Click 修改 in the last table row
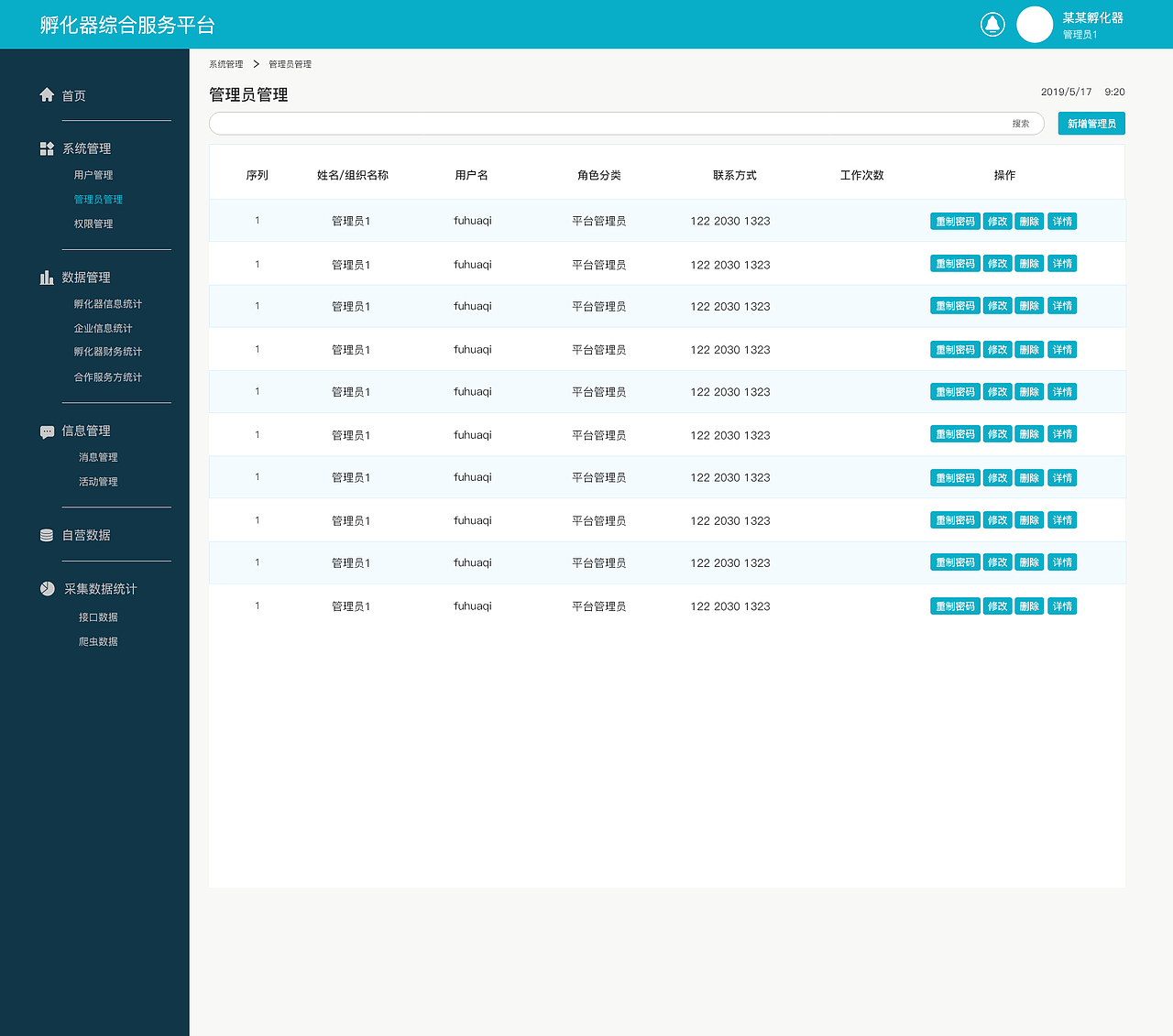Screen dimensions: 1173x1036 pyautogui.click(x=998, y=606)
